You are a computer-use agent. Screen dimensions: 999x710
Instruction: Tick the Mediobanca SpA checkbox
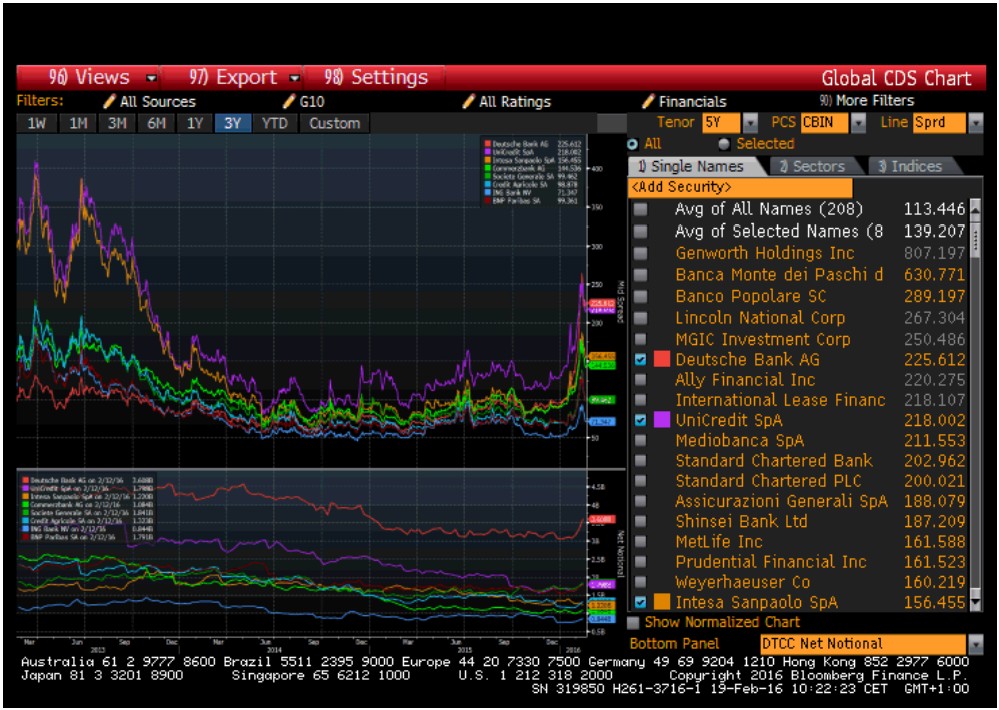[x=640, y=441]
